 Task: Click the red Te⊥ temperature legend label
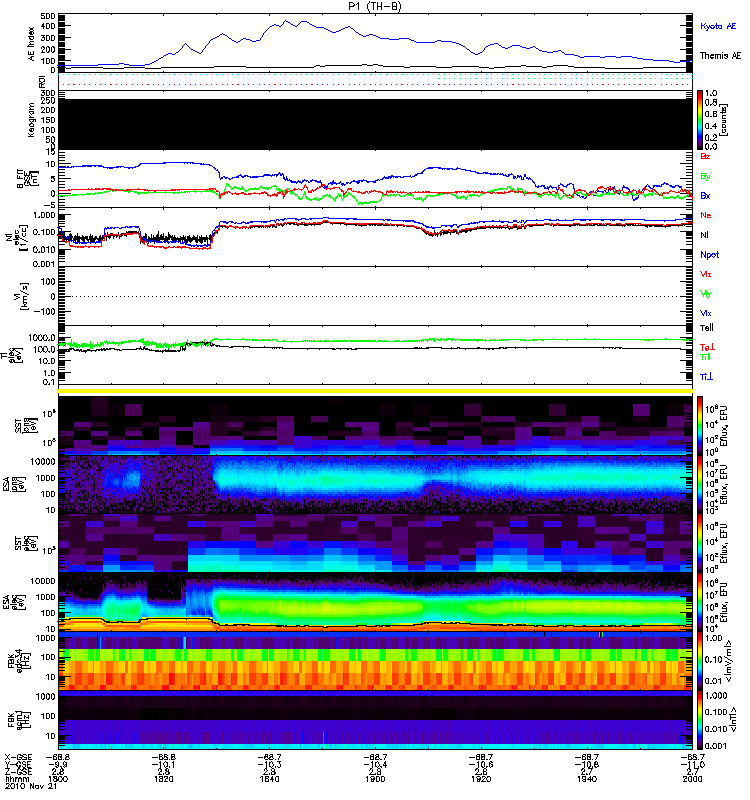tap(708, 347)
